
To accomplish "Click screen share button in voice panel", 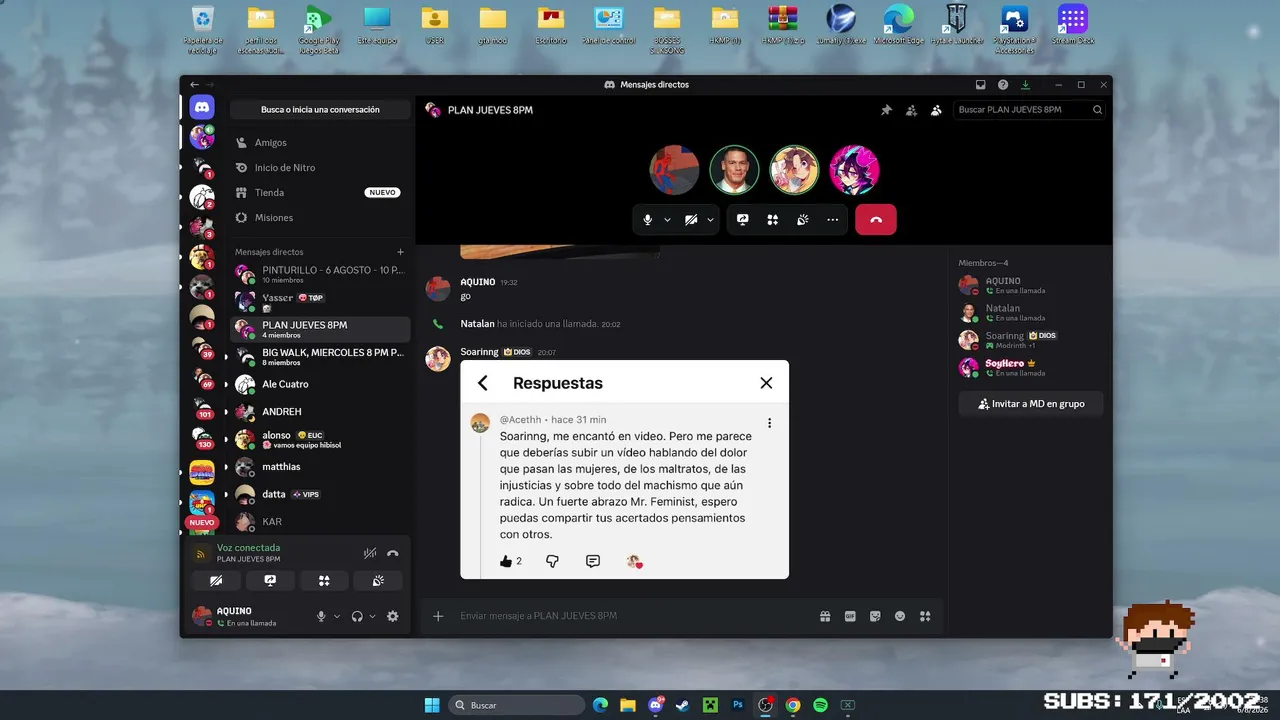I will (x=270, y=580).
